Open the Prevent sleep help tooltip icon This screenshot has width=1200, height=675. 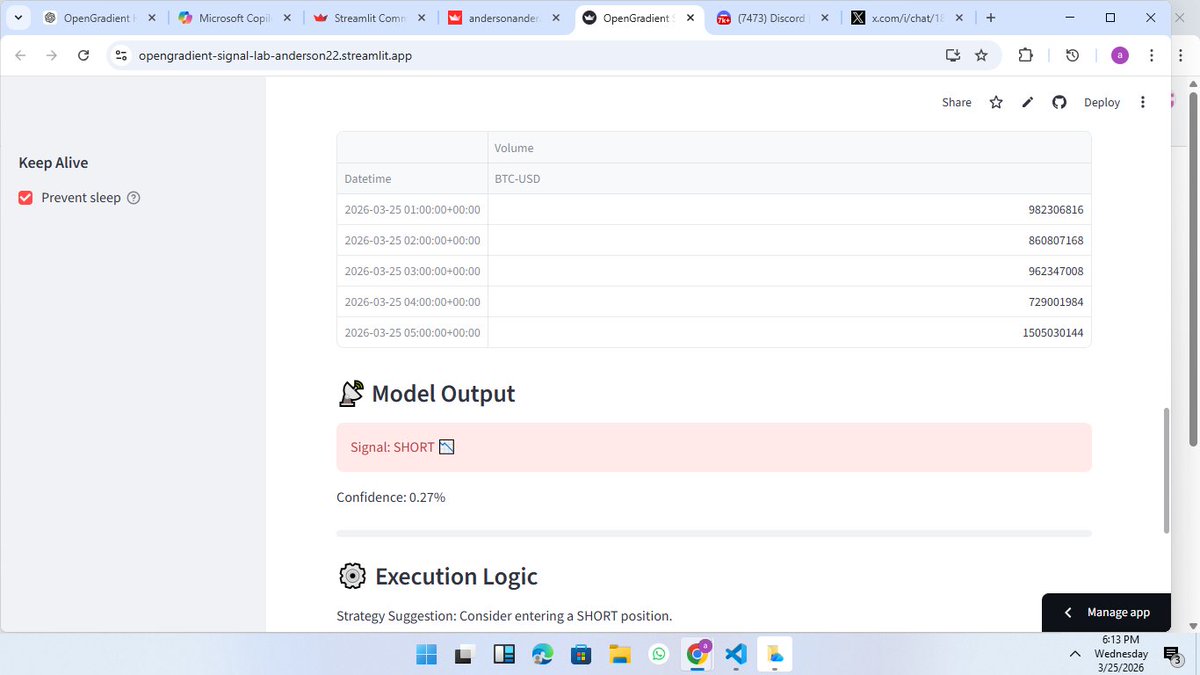[x=134, y=198]
